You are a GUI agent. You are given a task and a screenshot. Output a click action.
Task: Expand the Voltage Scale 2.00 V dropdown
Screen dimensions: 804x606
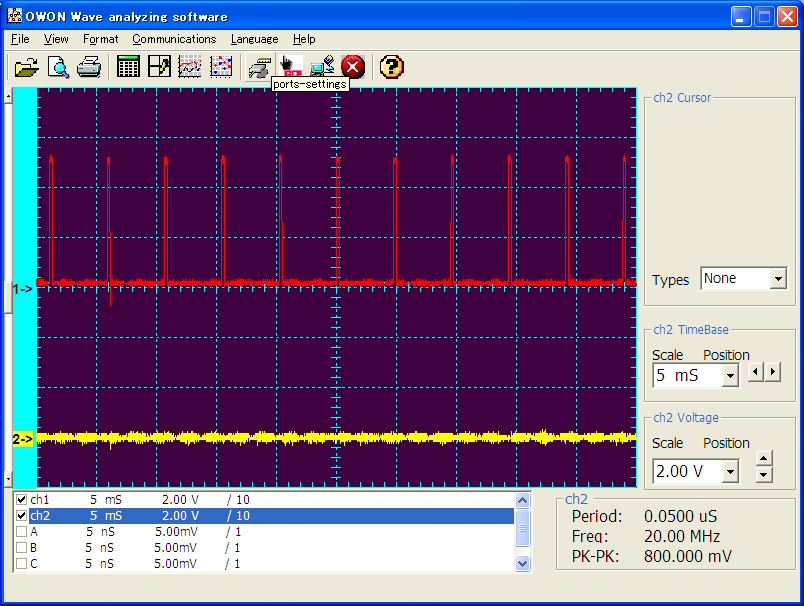(730, 471)
